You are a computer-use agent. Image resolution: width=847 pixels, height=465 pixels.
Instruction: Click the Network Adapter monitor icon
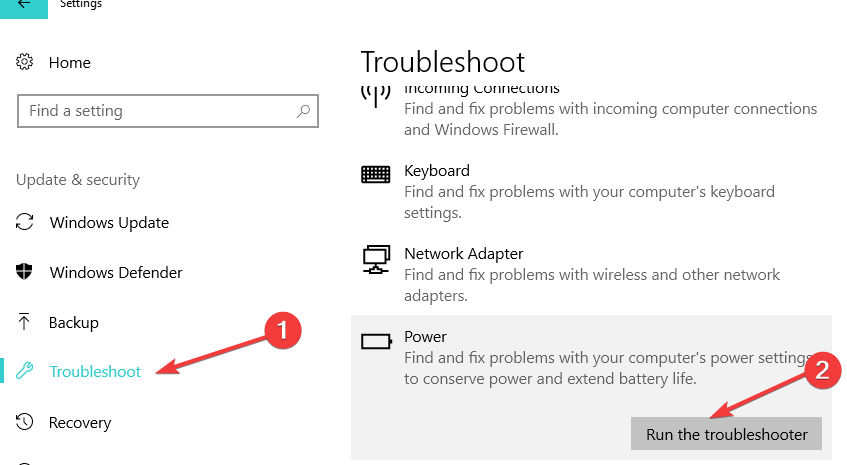pyautogui.click(x=376, y=259)
